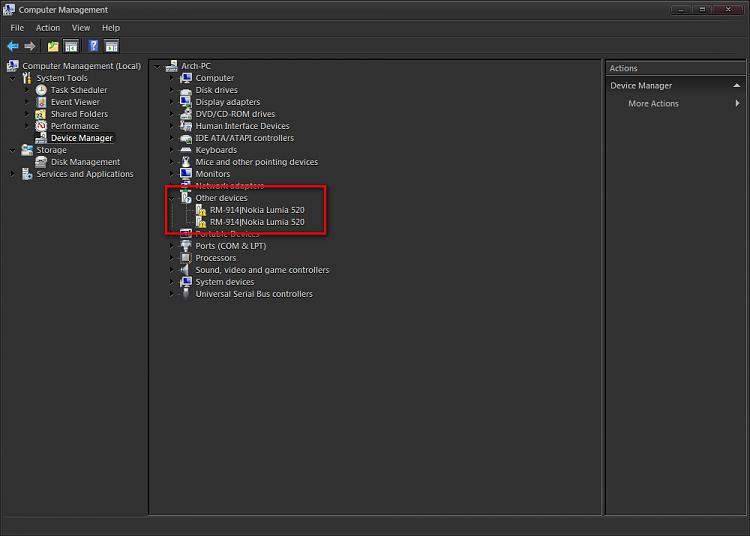
Task: Click the Actions pane header
Action: tap(675, 68)
